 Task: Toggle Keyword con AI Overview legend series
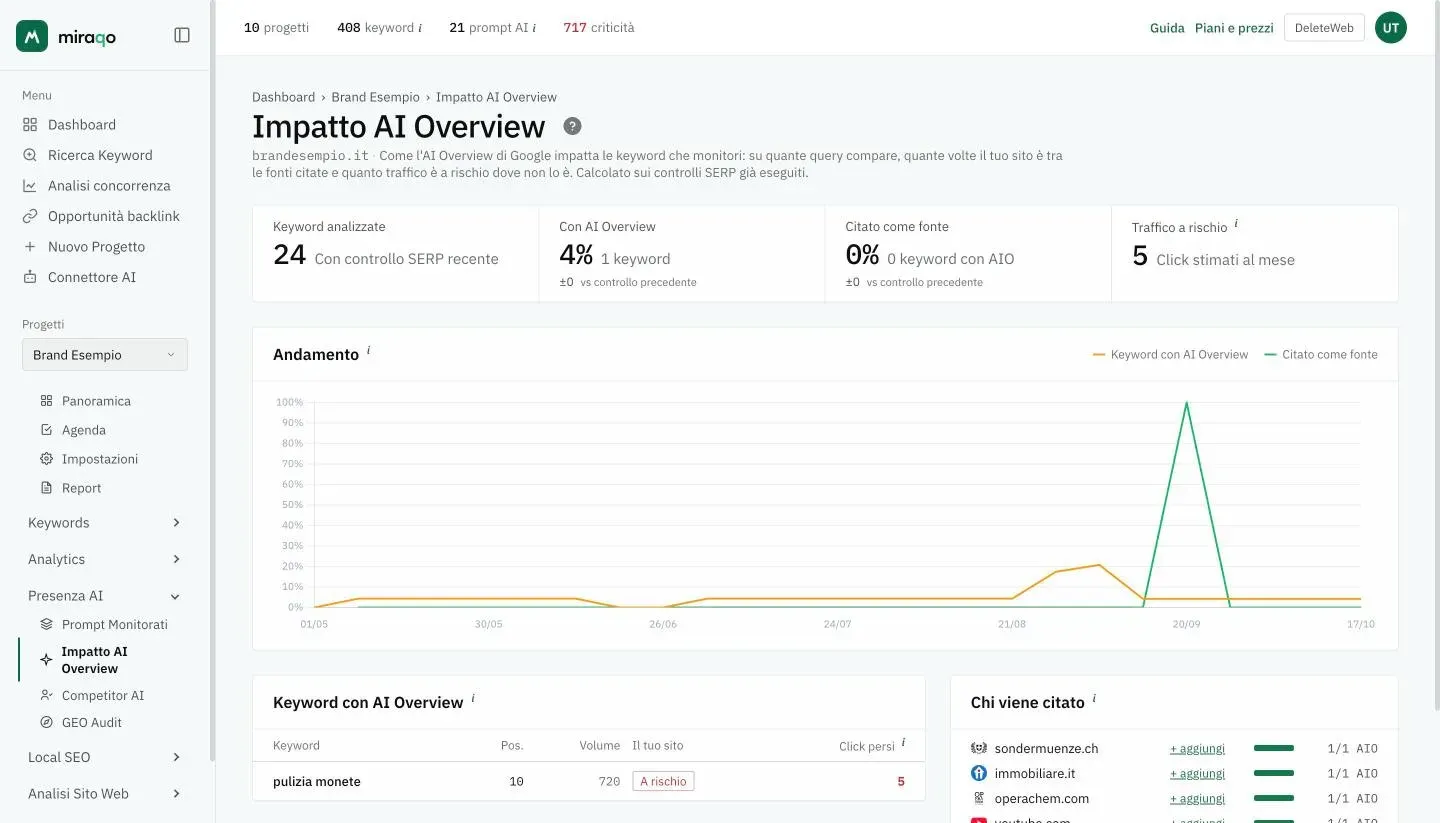1171,354
